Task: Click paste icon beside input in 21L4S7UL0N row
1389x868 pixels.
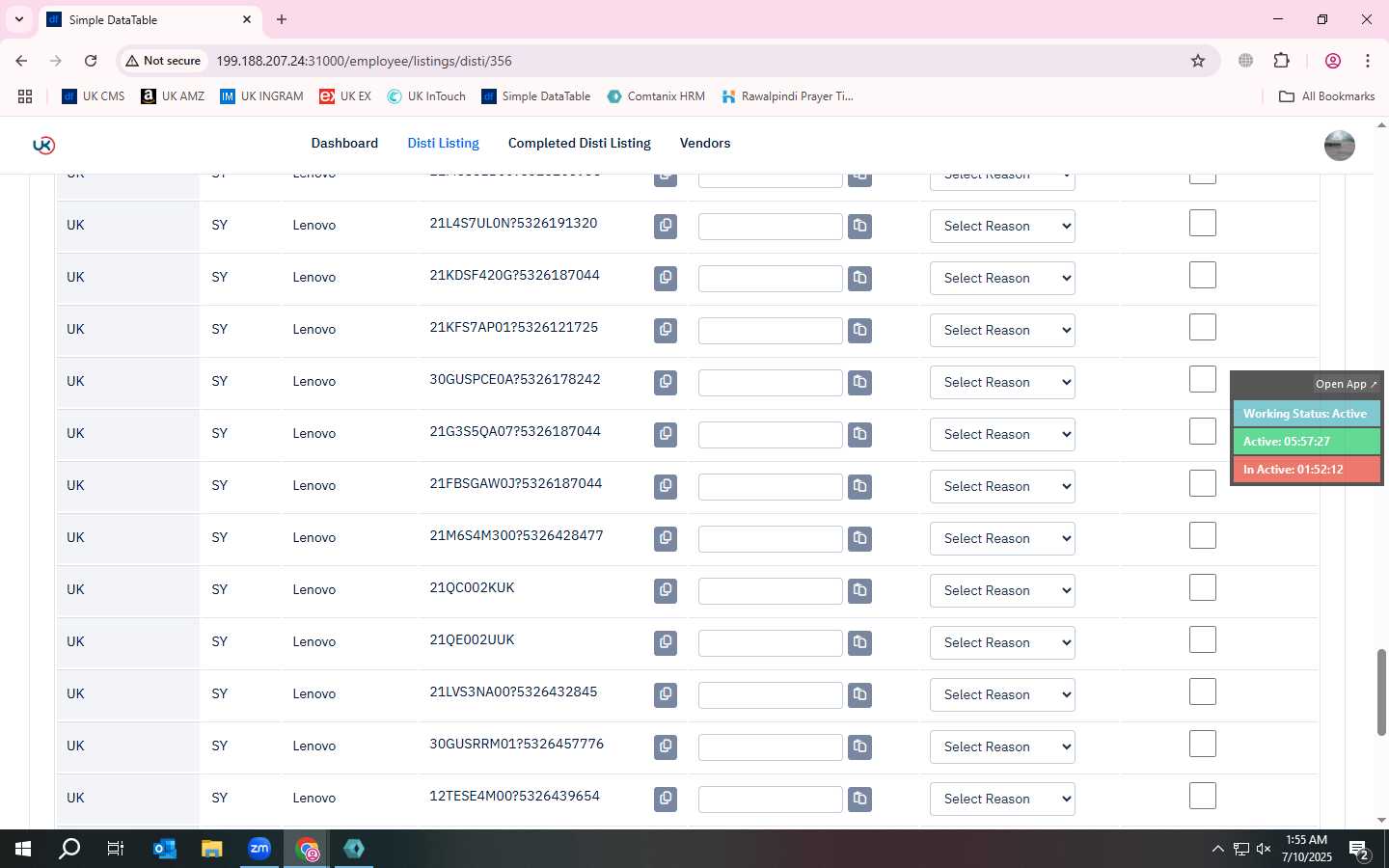Action: [x=860, y=226]
